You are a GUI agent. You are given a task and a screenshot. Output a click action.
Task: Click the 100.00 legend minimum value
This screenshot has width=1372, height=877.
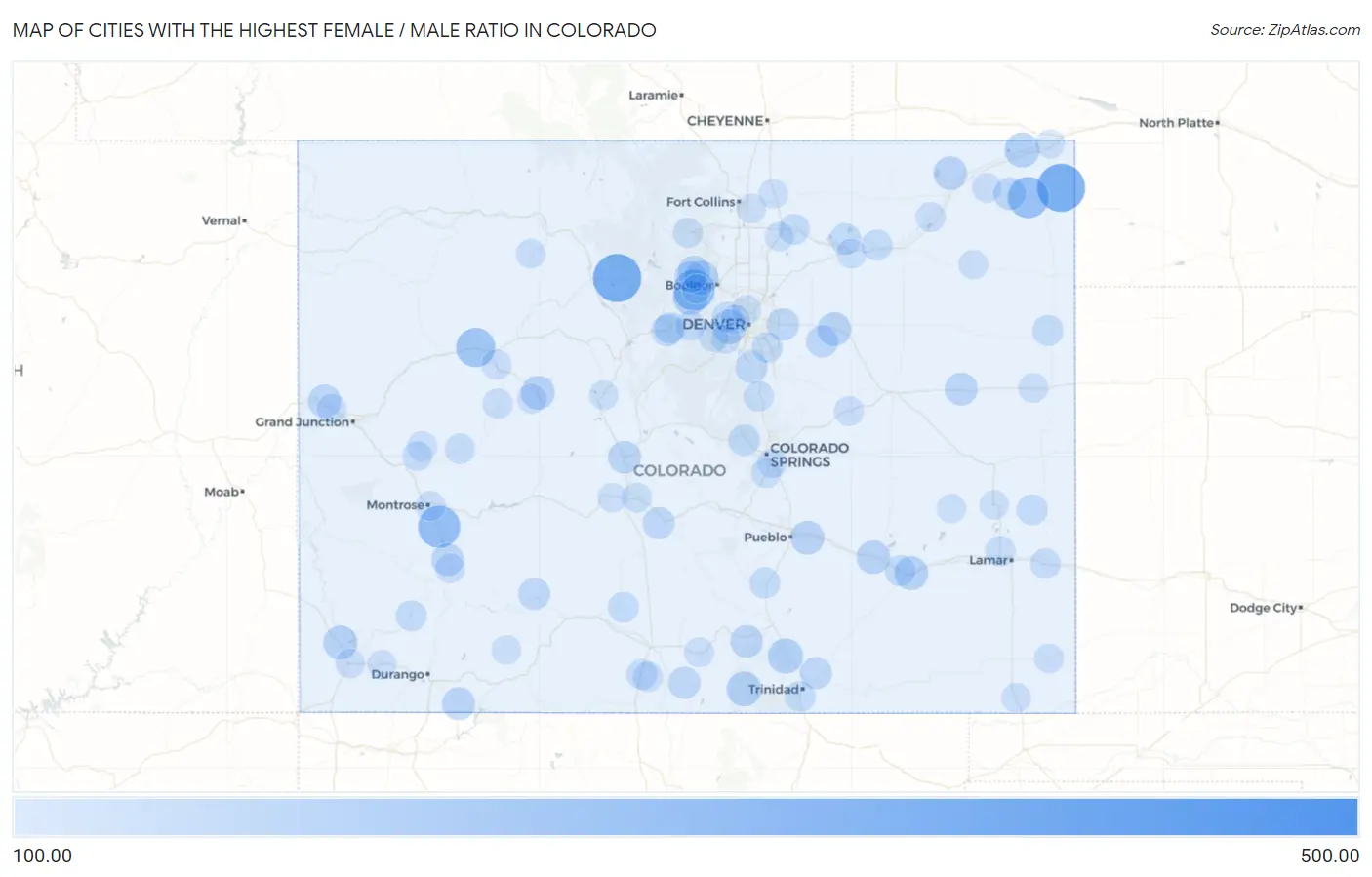pyautogui.click(x=43, y=856)
